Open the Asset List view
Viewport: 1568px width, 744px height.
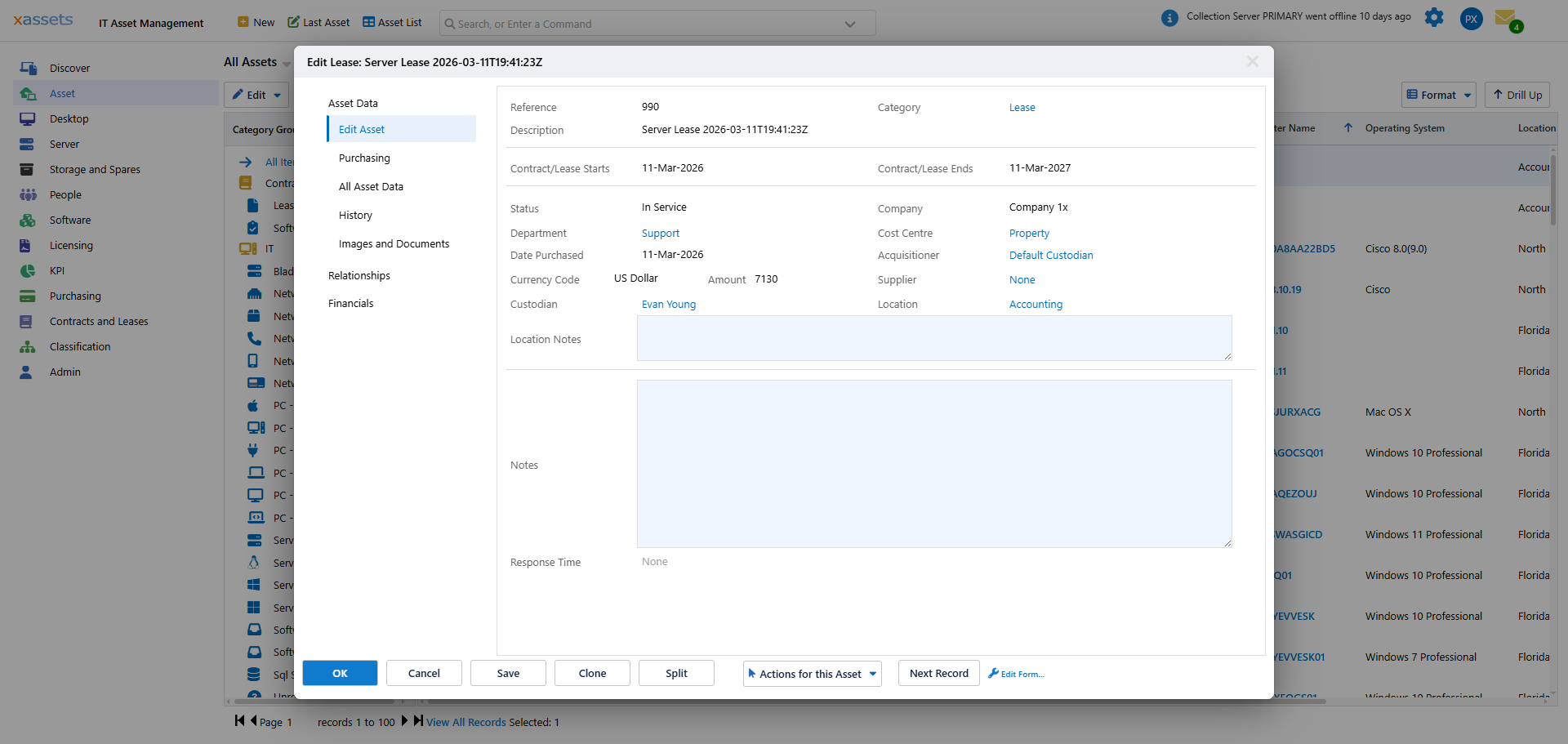(x=391, y=22)
